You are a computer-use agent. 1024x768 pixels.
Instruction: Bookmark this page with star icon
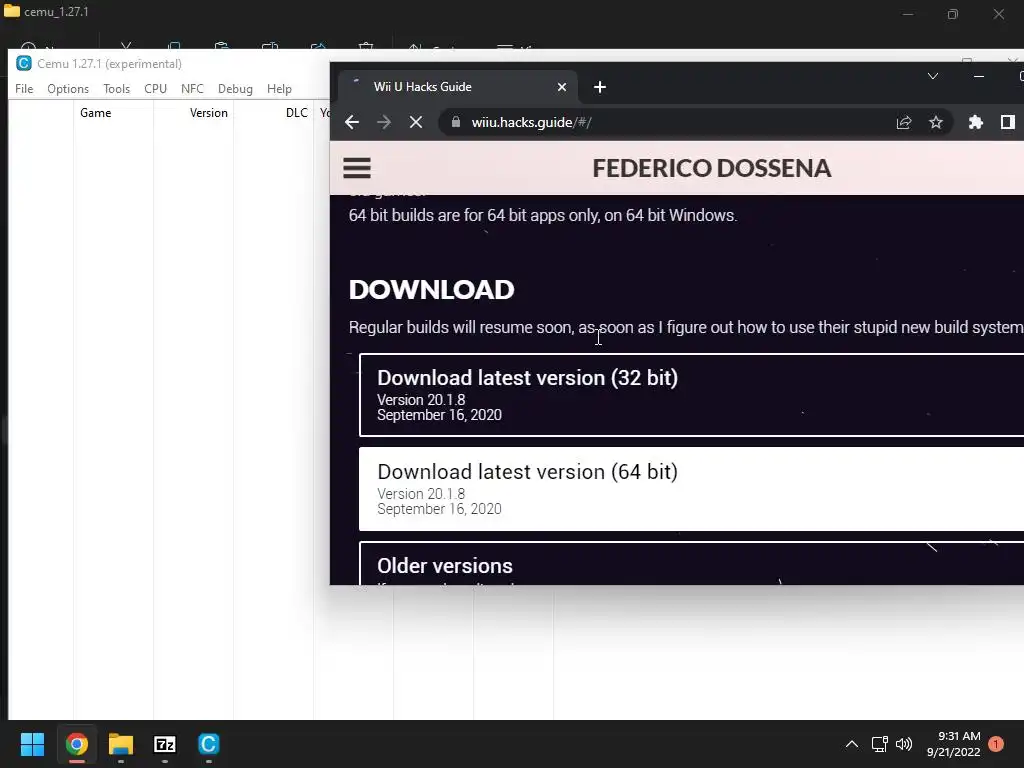click(936, 122)
